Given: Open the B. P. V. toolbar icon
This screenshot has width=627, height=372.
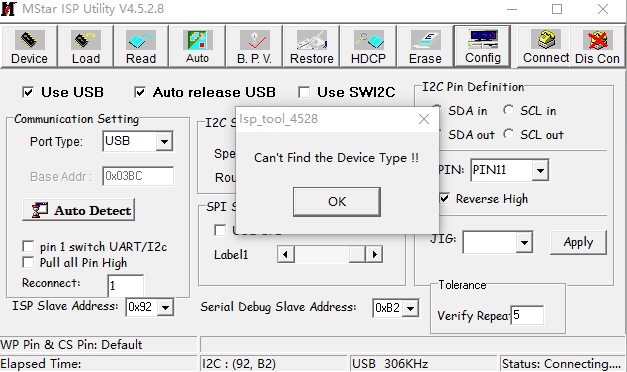Looking at the screenshot, I should click(x=254, y=46).
